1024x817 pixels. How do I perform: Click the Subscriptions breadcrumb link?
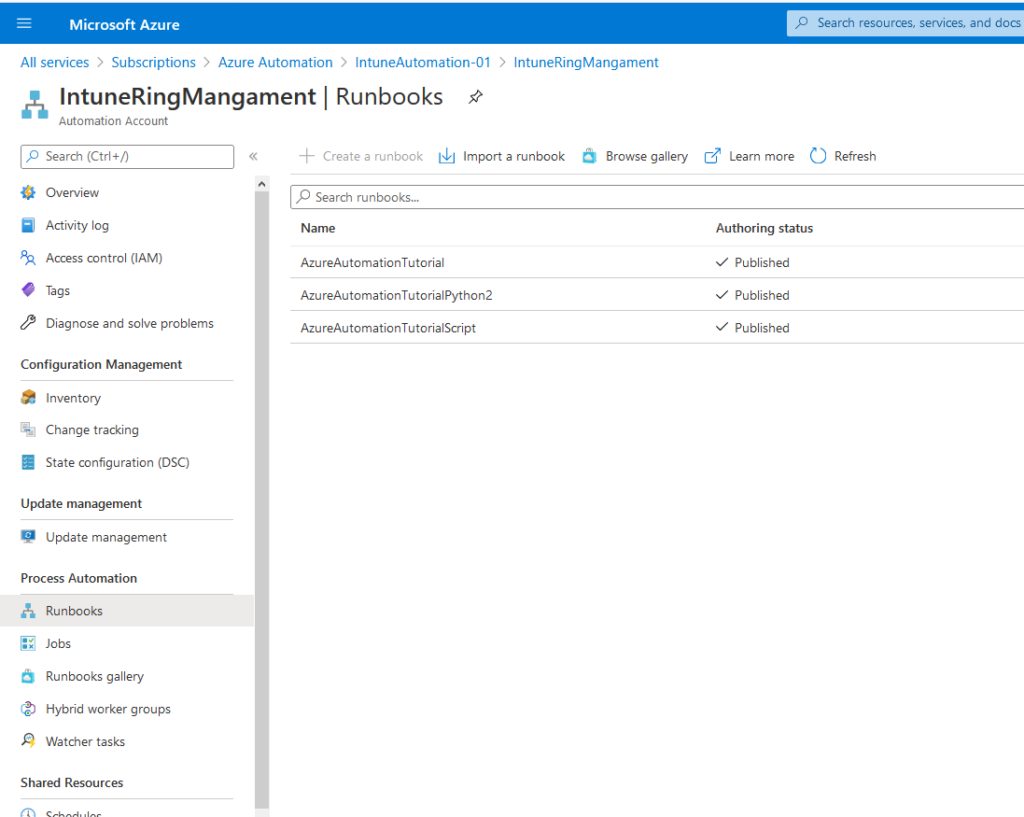[153, 63]
